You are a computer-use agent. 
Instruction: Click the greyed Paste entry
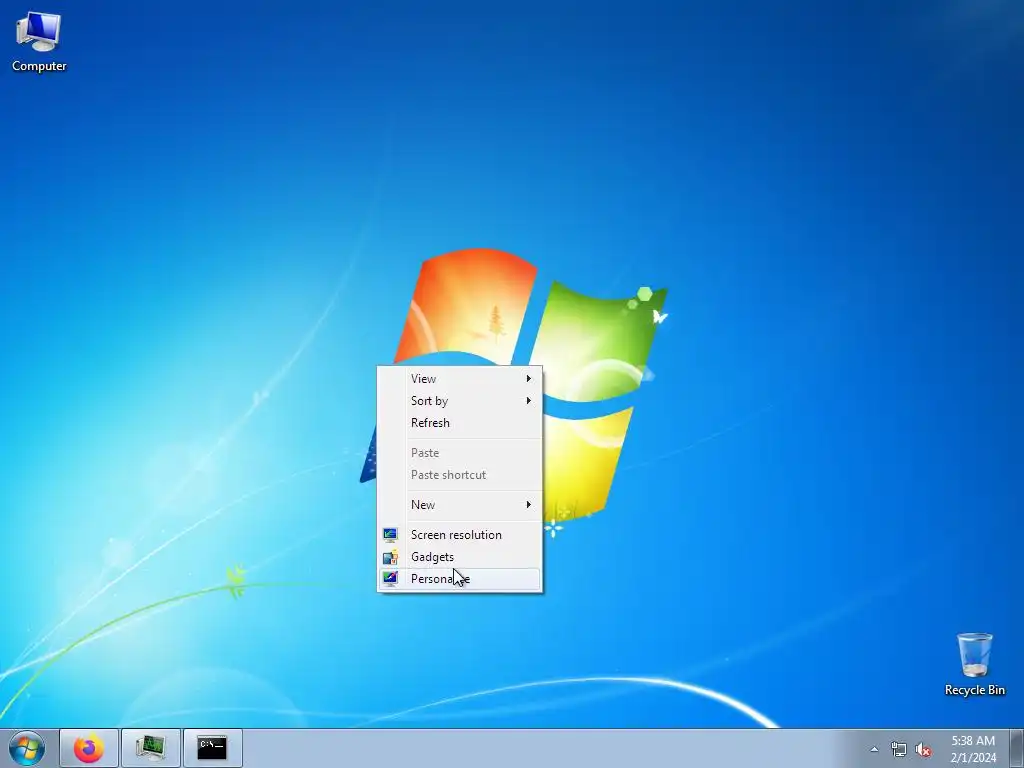click(460, 453)
